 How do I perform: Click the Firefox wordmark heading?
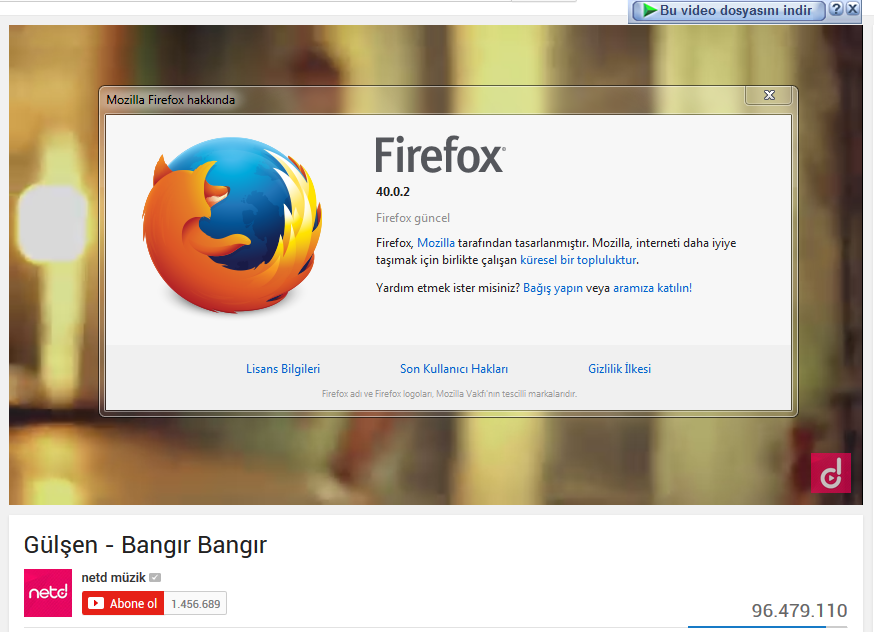click(x=440, y=155)
